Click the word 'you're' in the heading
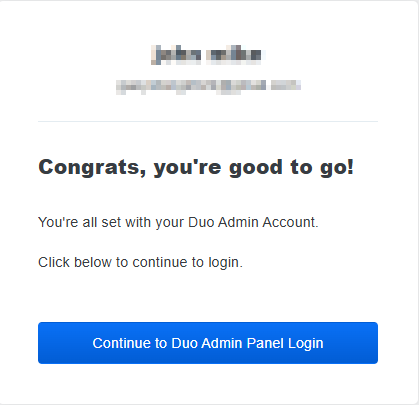Screen dimensions: 419x405 tap(188, 167)
